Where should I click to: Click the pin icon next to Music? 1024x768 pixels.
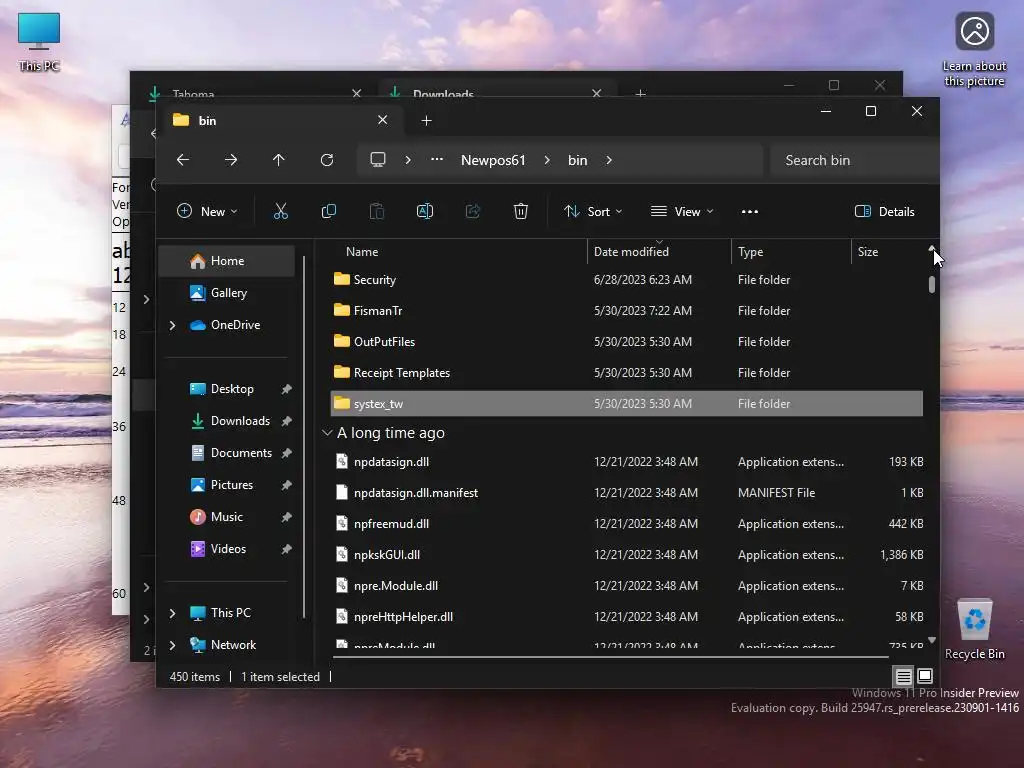coord(286,517)
